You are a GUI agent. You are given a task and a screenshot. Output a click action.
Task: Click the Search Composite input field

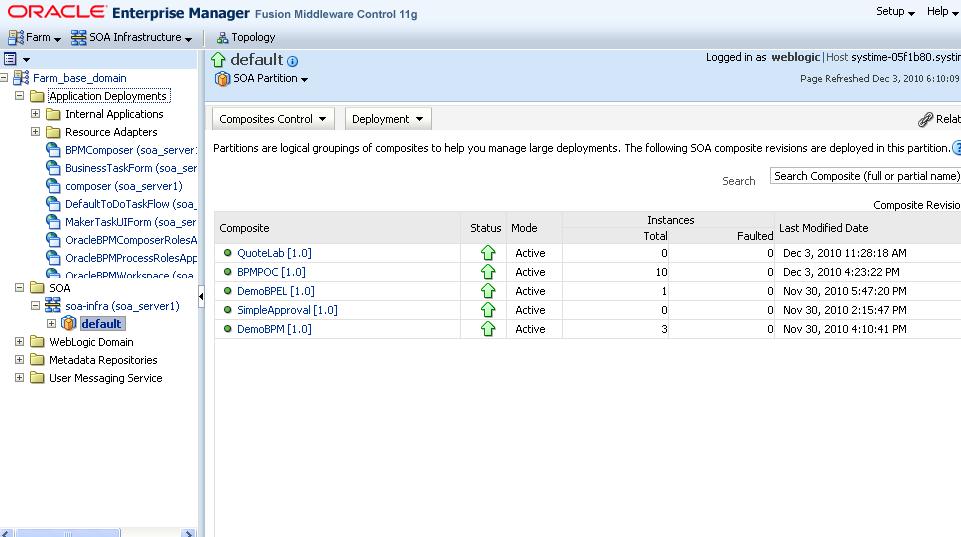(x=865, y=176)
